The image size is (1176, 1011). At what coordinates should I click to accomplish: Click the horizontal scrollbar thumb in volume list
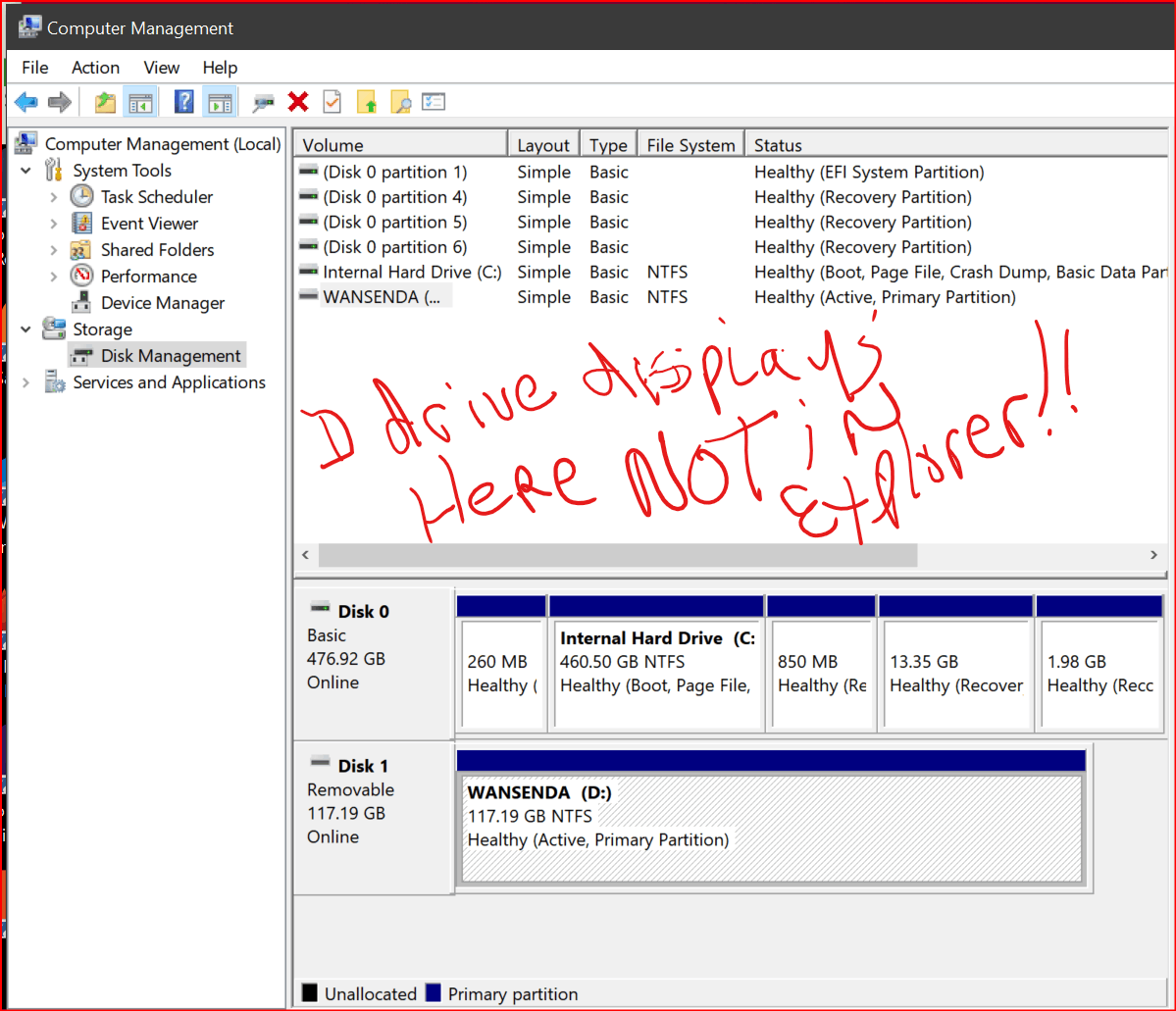(618, 555)
